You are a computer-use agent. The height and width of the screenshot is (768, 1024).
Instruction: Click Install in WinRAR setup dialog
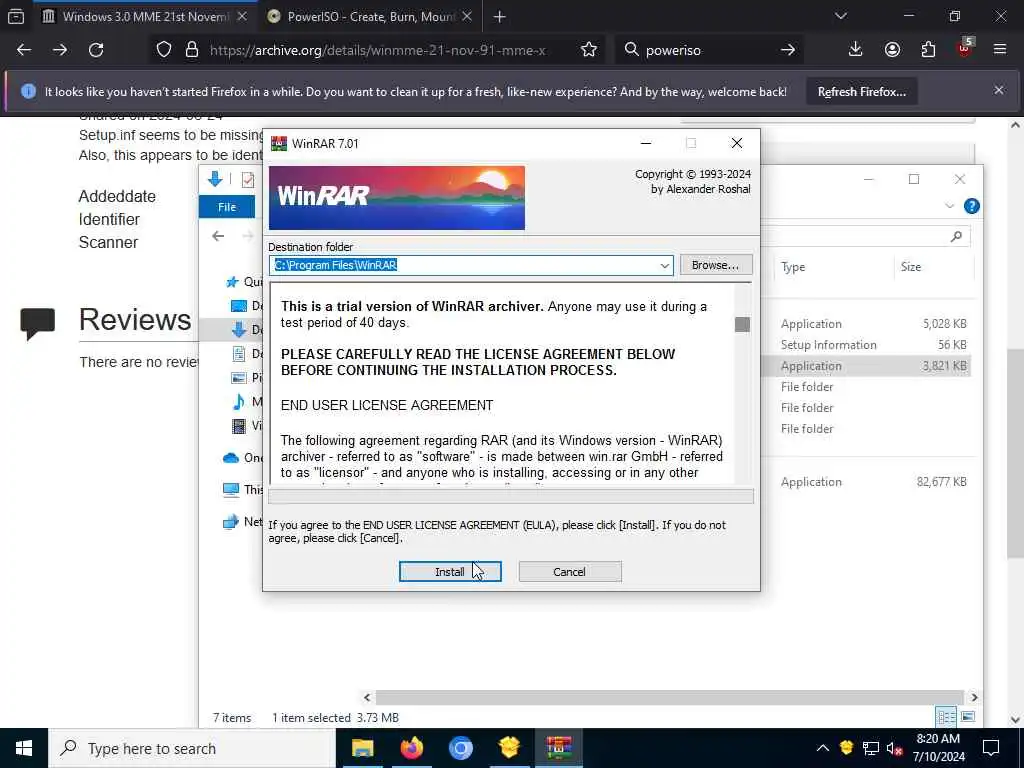tap(450, 571)
